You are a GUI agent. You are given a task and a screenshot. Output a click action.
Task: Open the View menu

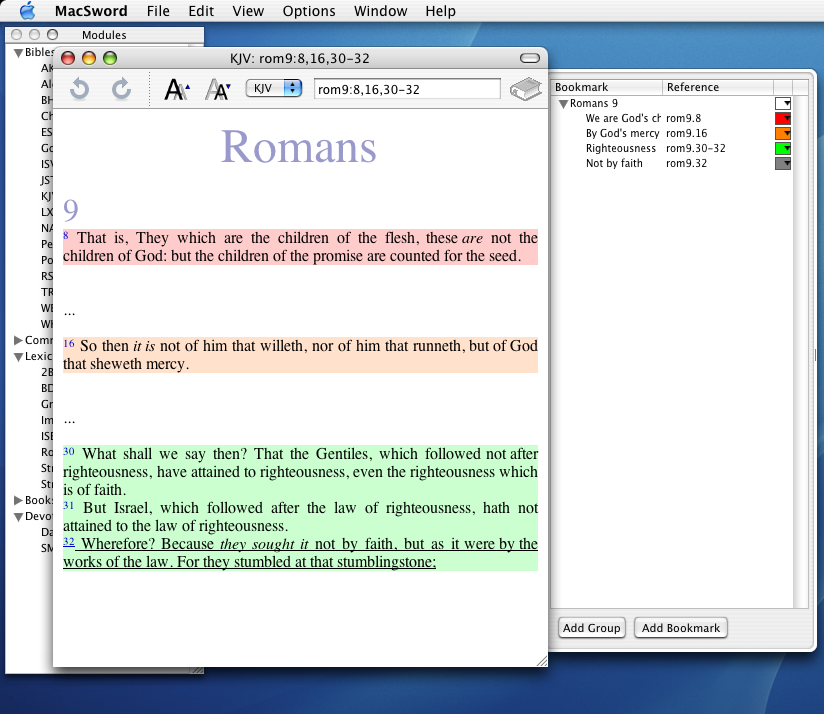pyautogui.click(x=248, y=11)
